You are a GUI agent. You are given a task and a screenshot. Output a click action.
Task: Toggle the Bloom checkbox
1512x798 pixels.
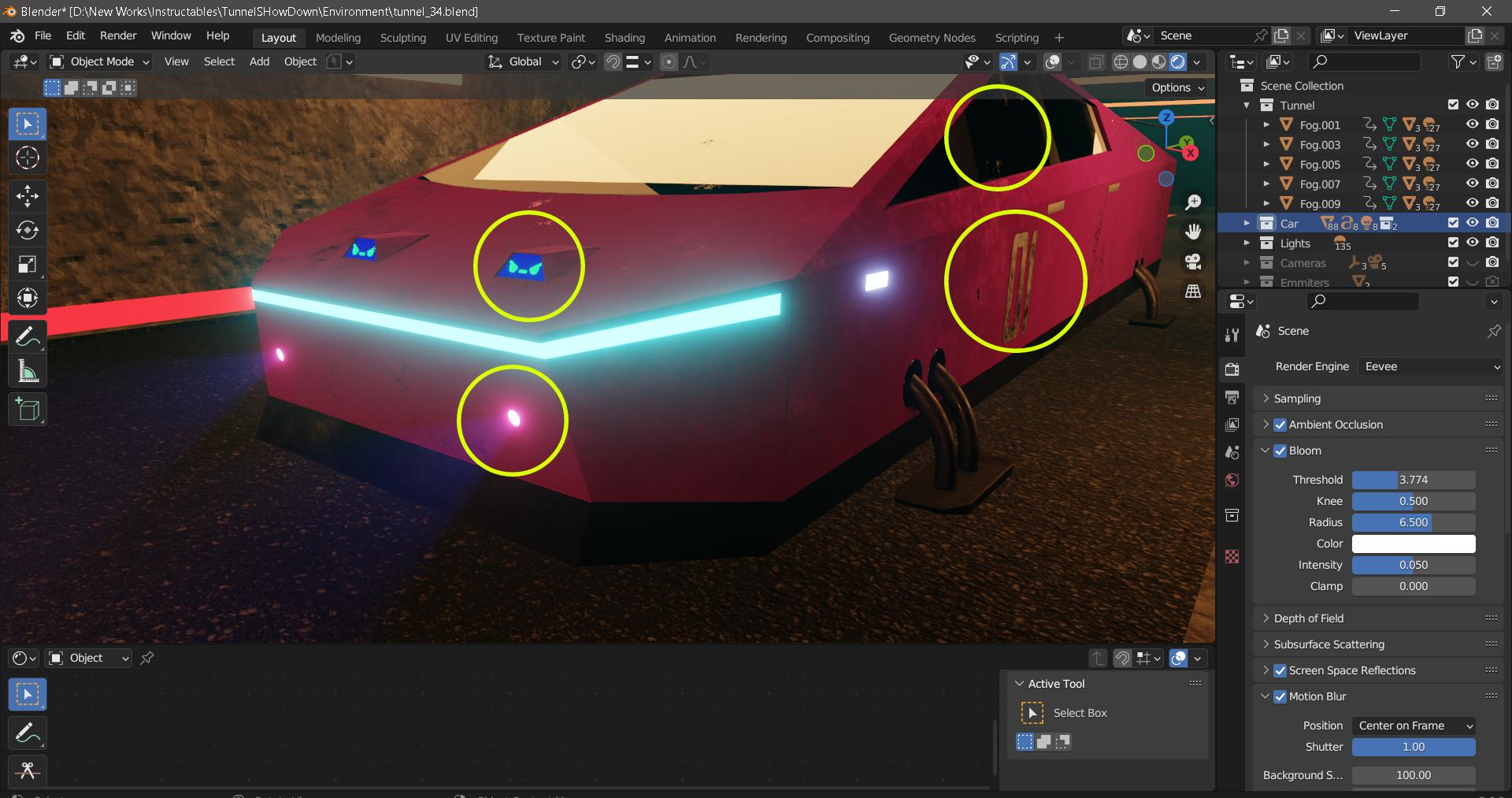tap(1280, 451)
